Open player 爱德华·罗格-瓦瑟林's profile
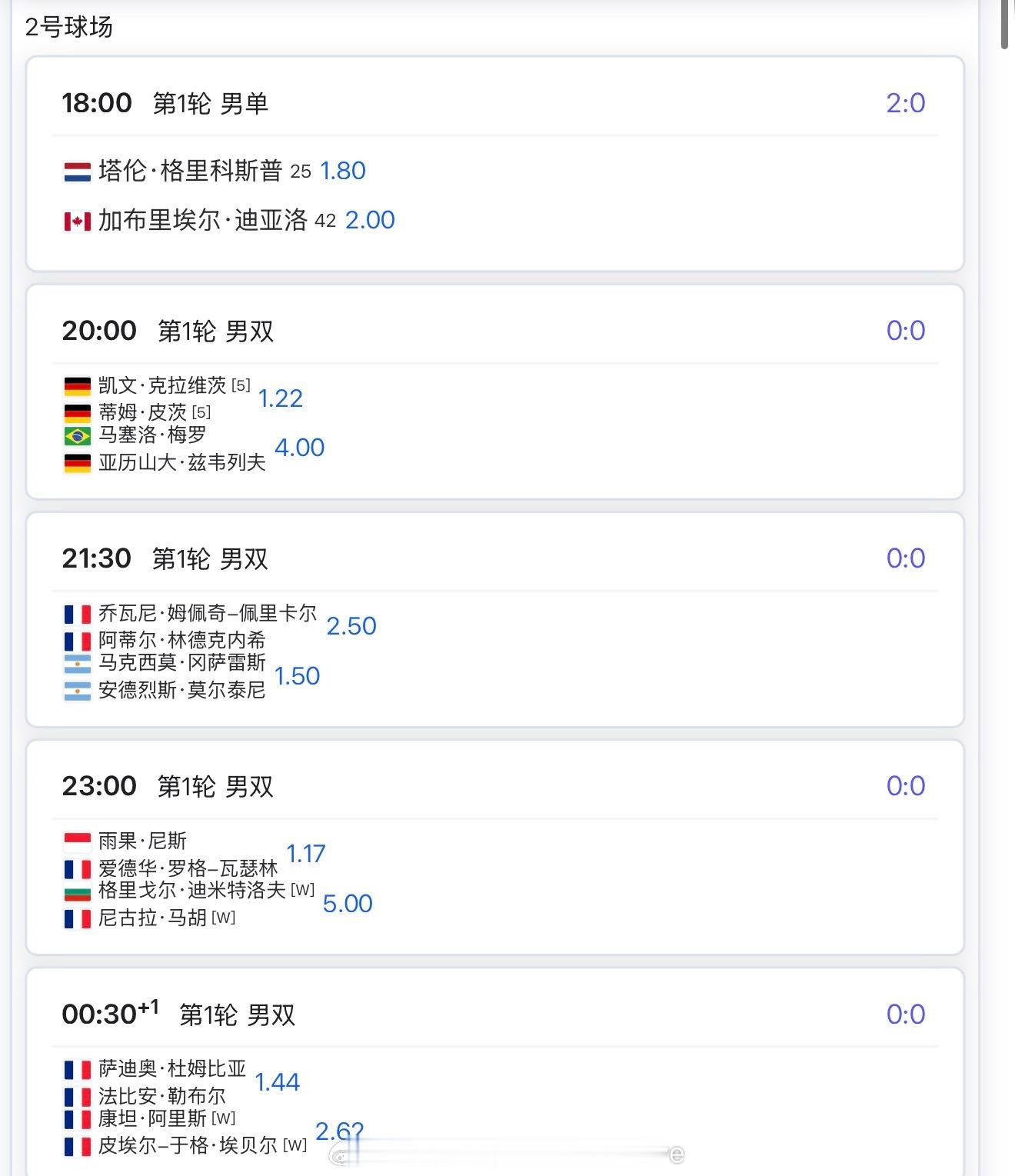This screenshot has height=1176, width=1015. tap(188, 868)
